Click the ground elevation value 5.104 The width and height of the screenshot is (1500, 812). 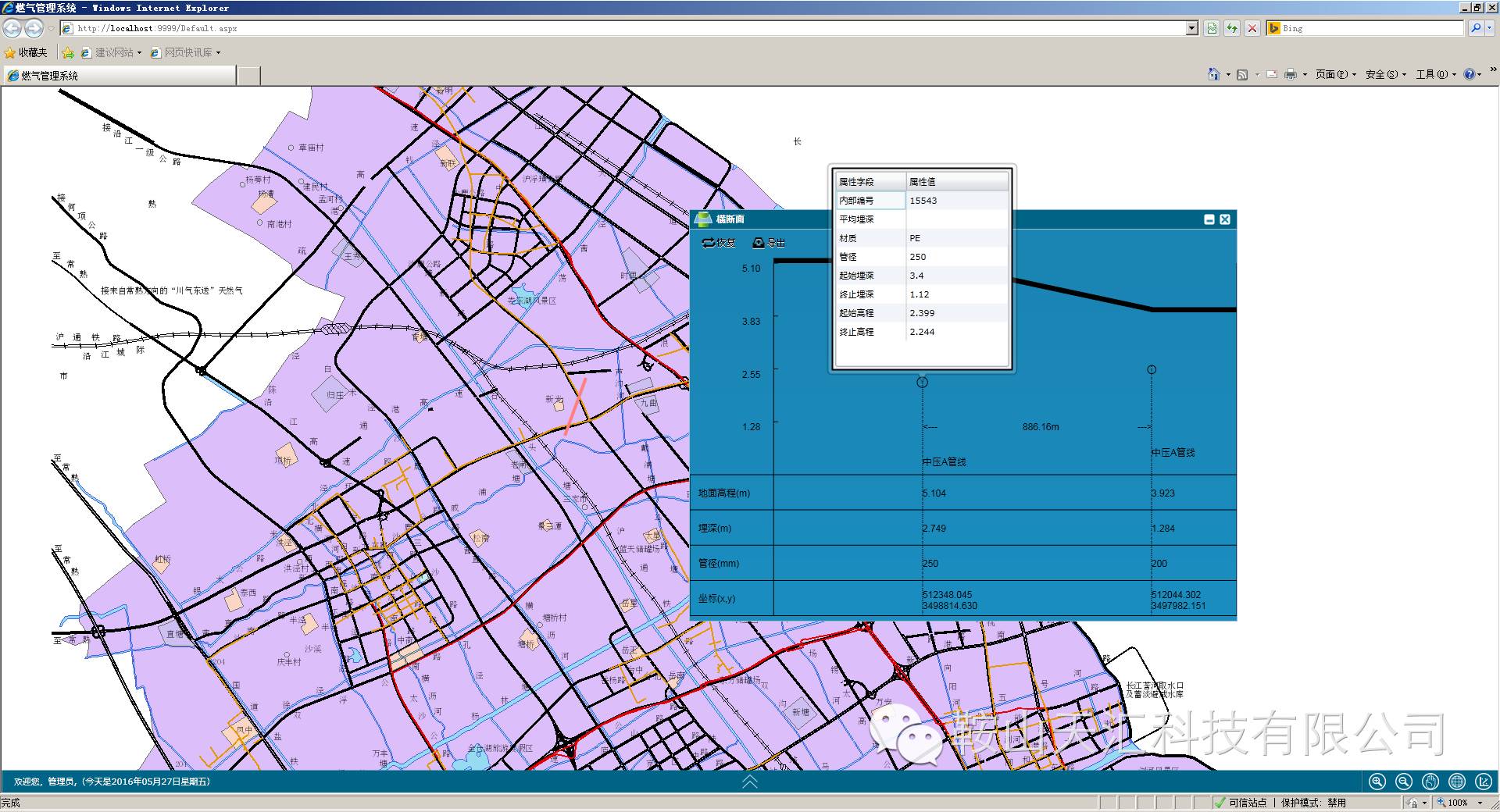coord(934,493)
